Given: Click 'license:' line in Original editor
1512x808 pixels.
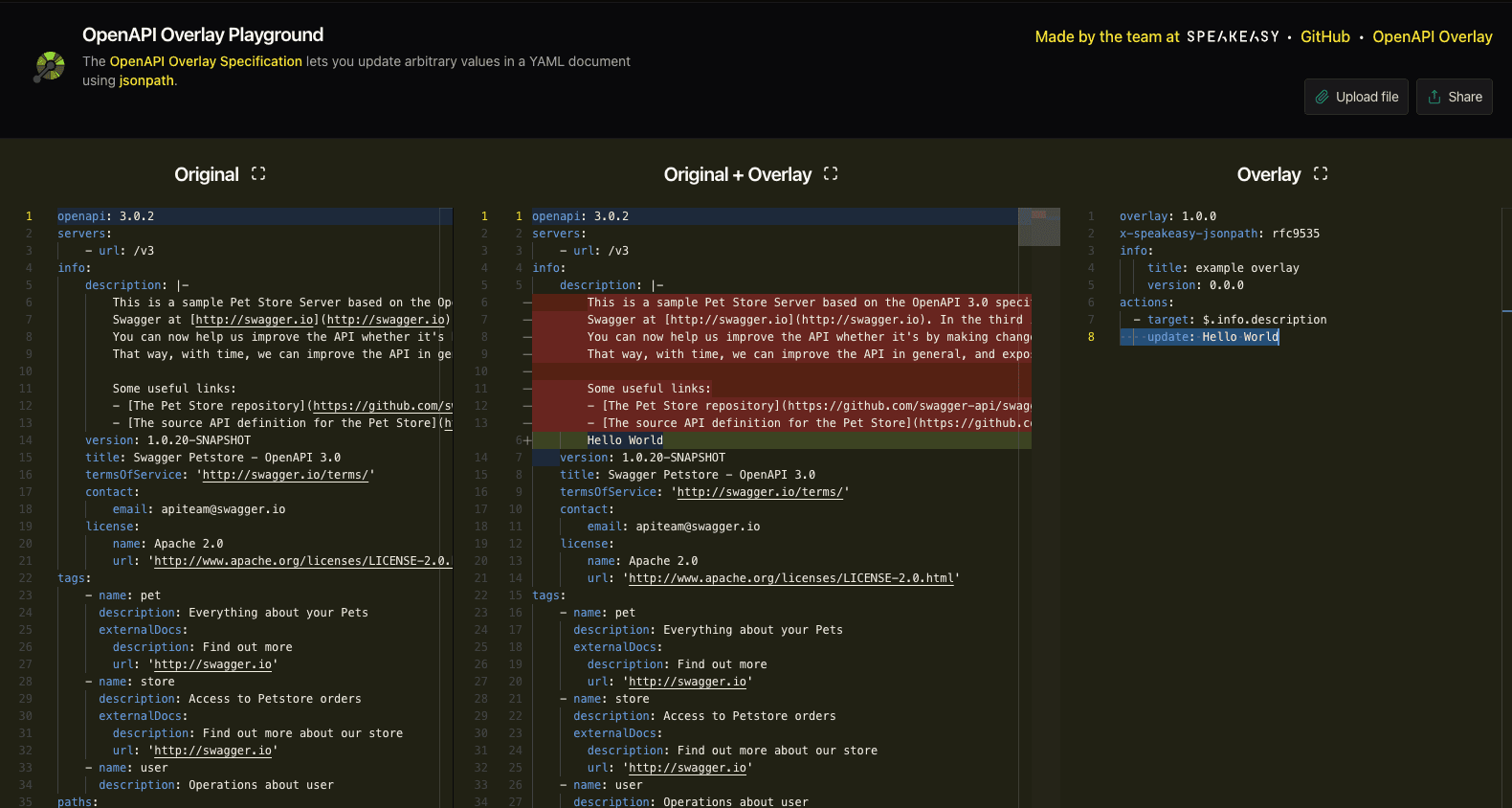Looking at the screenshot, I should (112, 527).
